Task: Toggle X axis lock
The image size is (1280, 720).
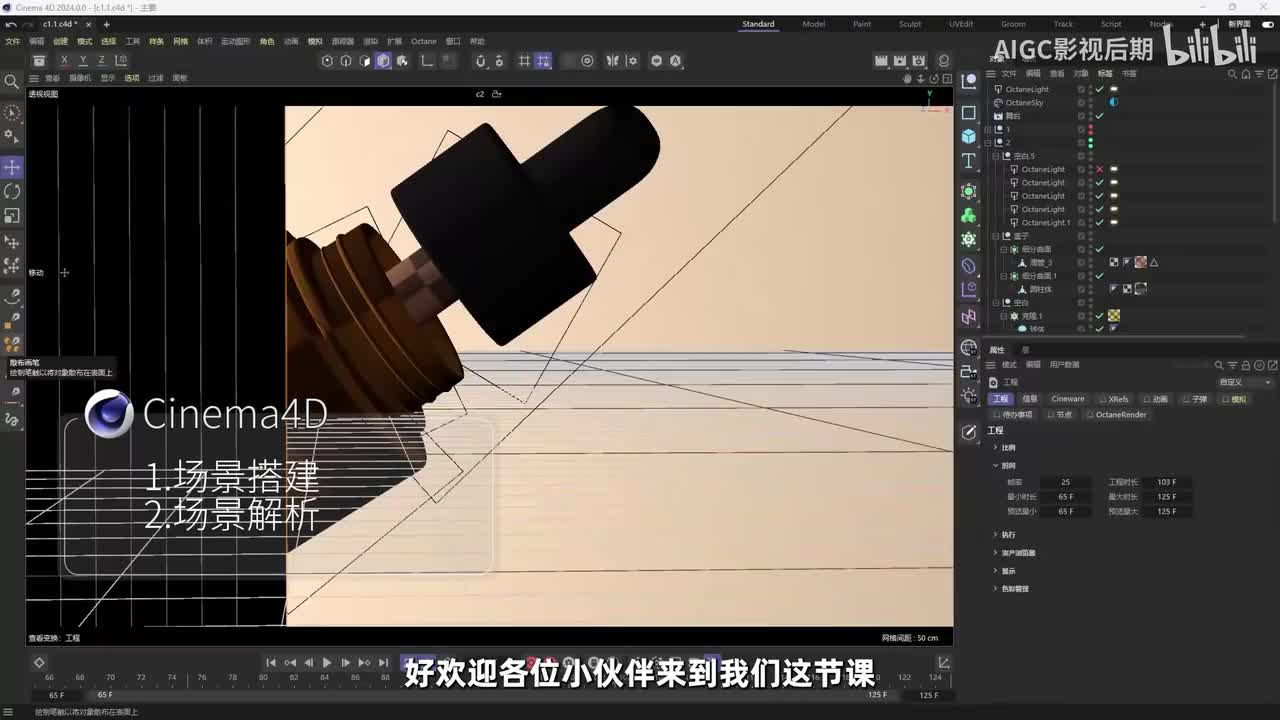Action: [x=64, y=61]
